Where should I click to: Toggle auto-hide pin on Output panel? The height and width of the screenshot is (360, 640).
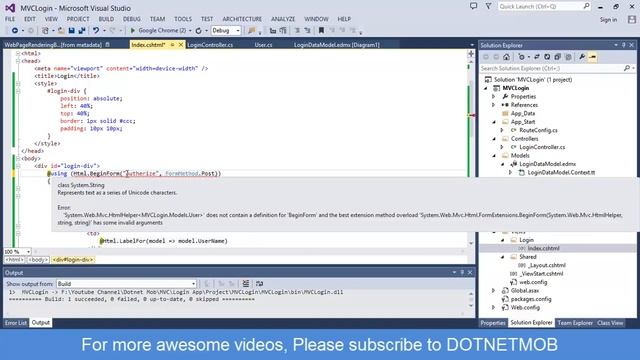pos(462,273)
